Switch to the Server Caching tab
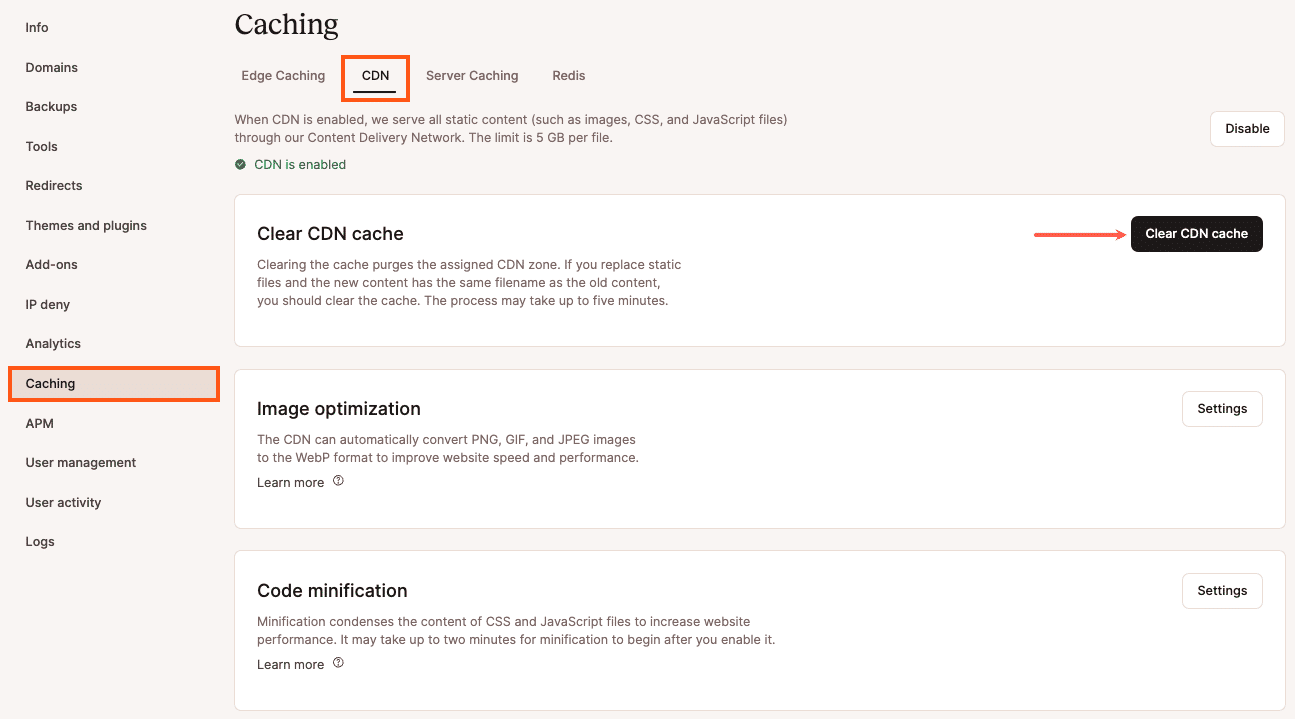The width and height of the screenshot is (1295, 719). point(472,76)
